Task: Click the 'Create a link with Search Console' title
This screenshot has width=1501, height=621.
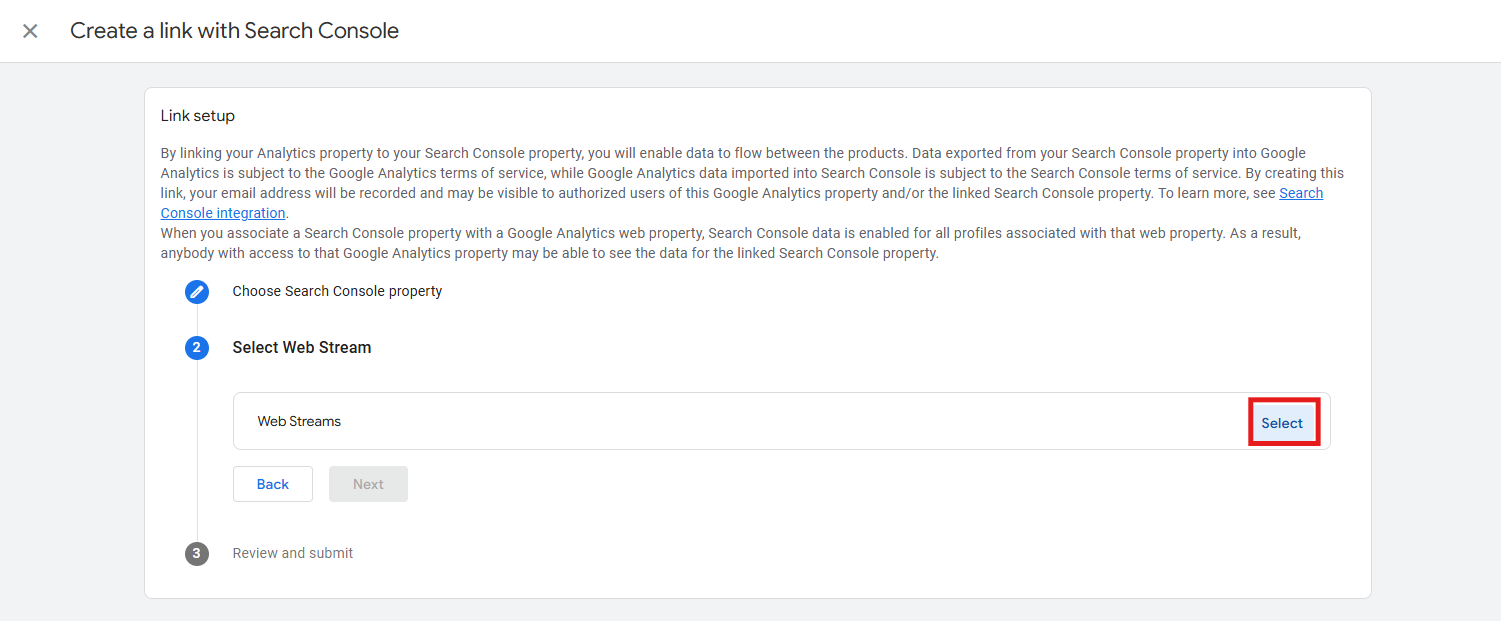Action: click(234, 31)
